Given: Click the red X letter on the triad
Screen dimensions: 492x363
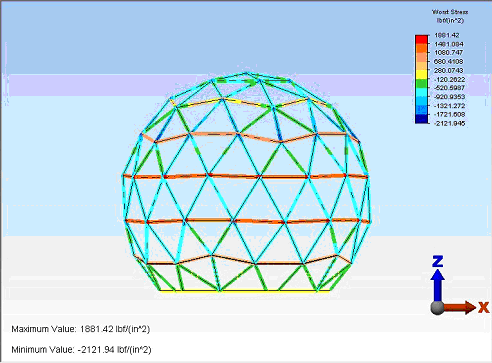Looking at the screenshot, I should point(483,307).
